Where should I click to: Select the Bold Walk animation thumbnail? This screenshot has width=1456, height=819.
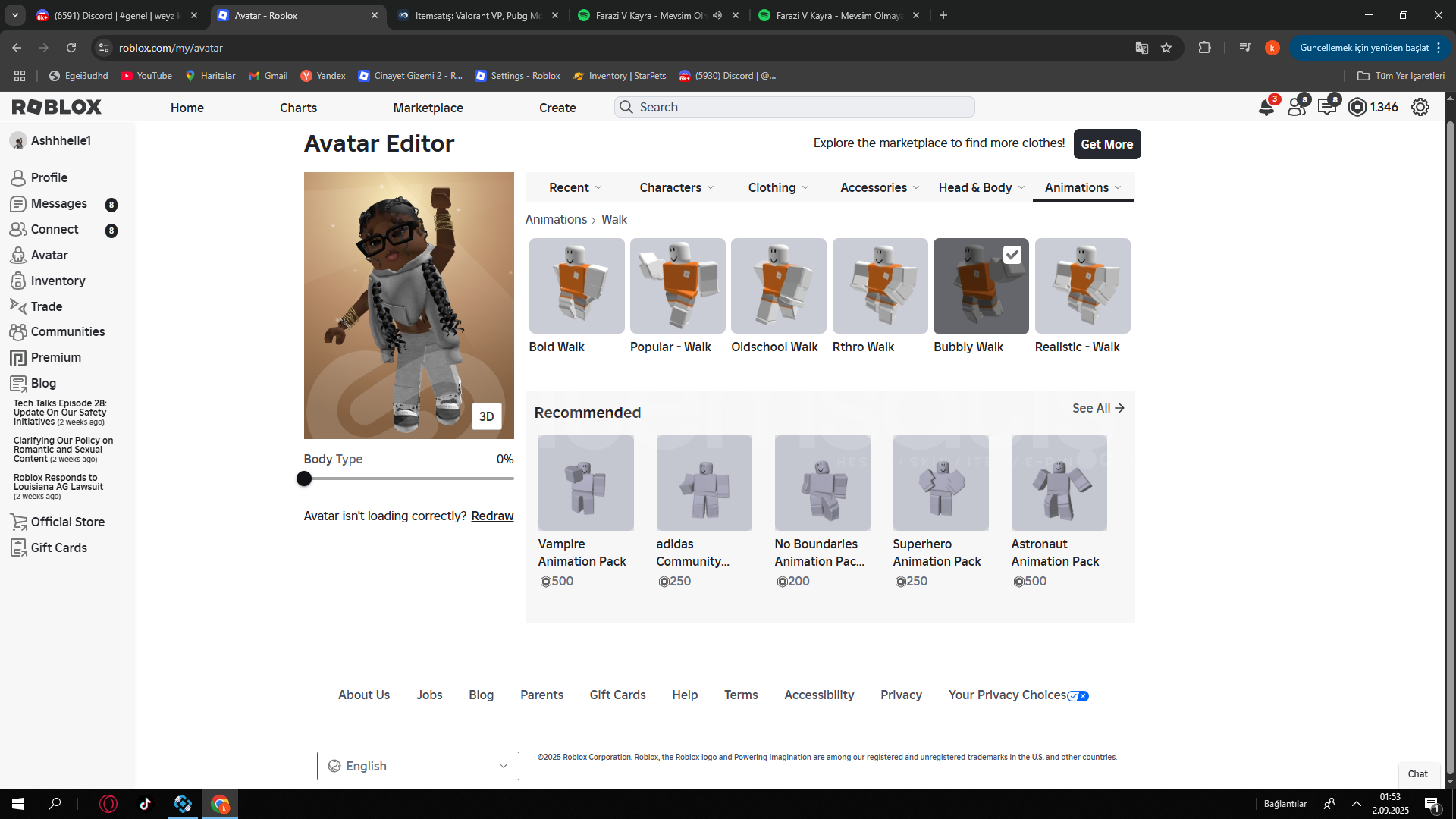click(x=576, y=286)
